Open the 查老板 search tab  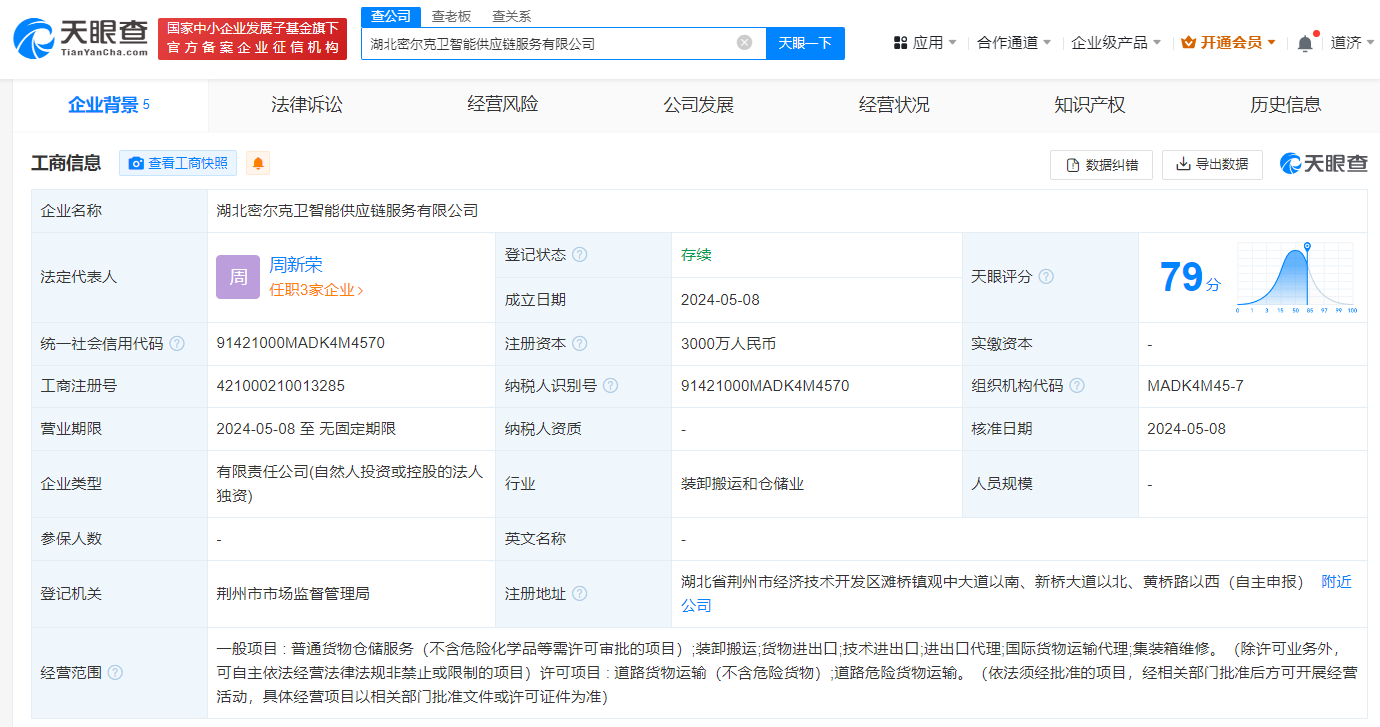click(450, 16)
